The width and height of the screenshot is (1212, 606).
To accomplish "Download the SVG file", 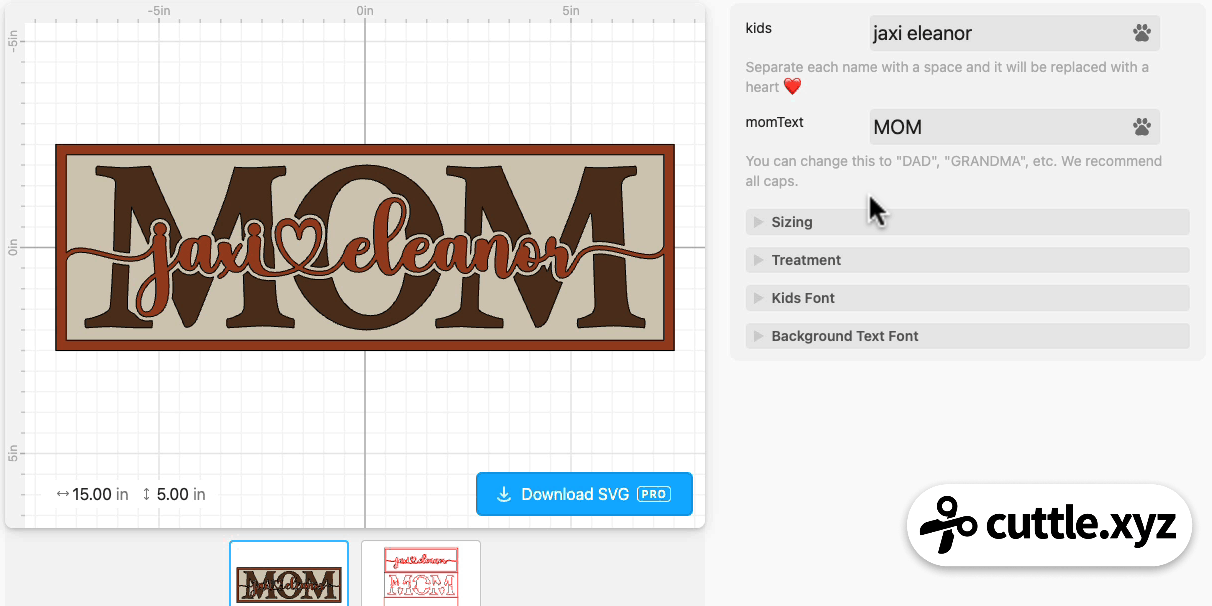I will [584, 494].
